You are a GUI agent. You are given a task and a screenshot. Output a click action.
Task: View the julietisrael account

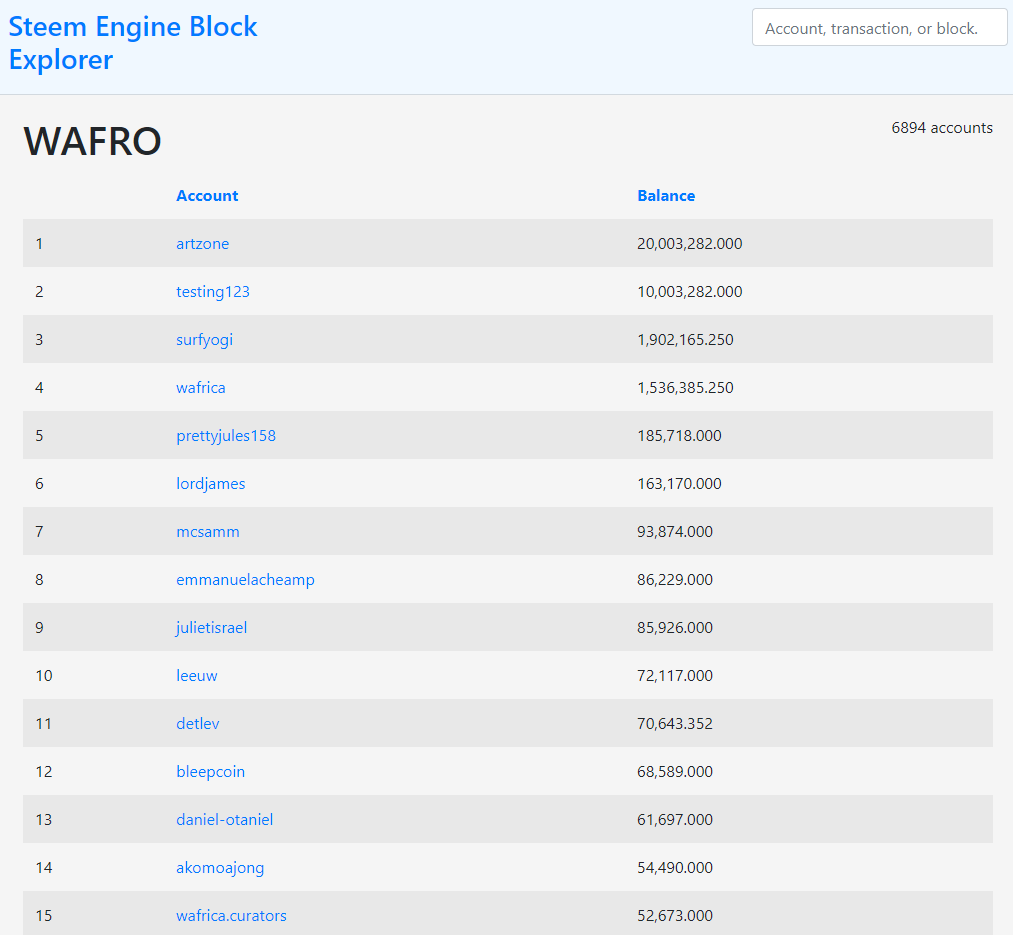tap(211, 628)
